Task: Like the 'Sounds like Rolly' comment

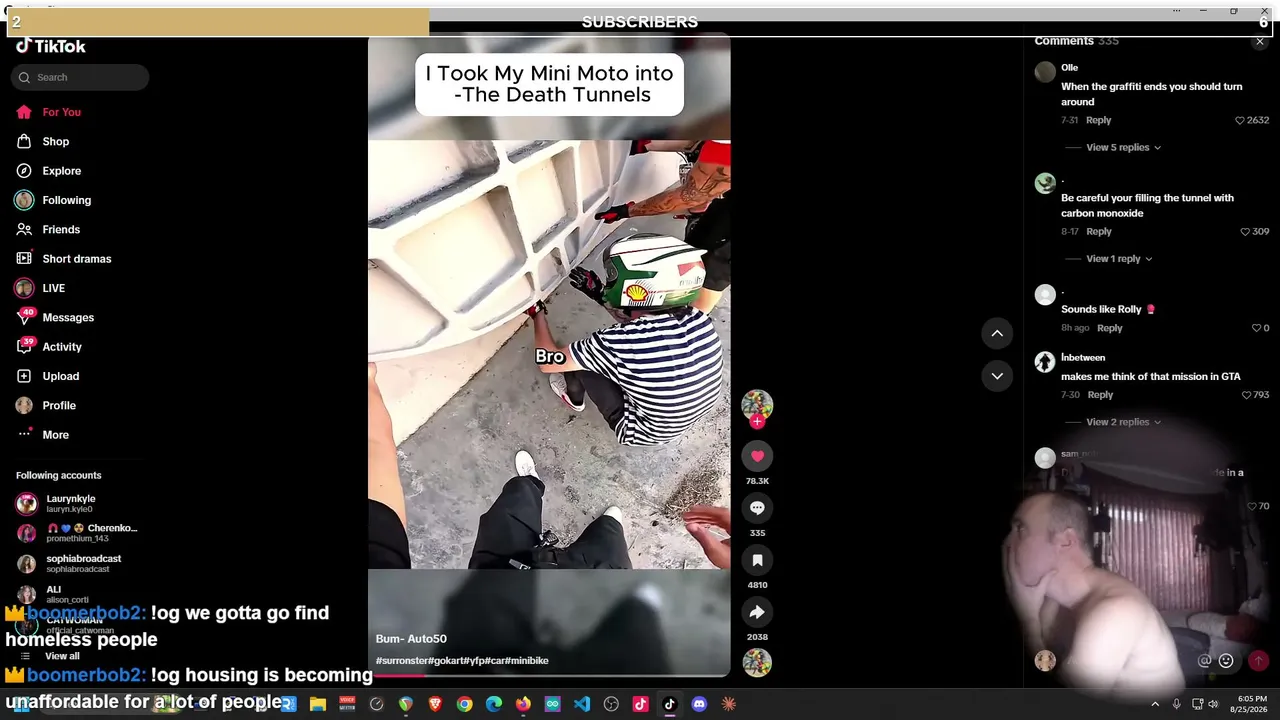Action: tap(1256, 328)
